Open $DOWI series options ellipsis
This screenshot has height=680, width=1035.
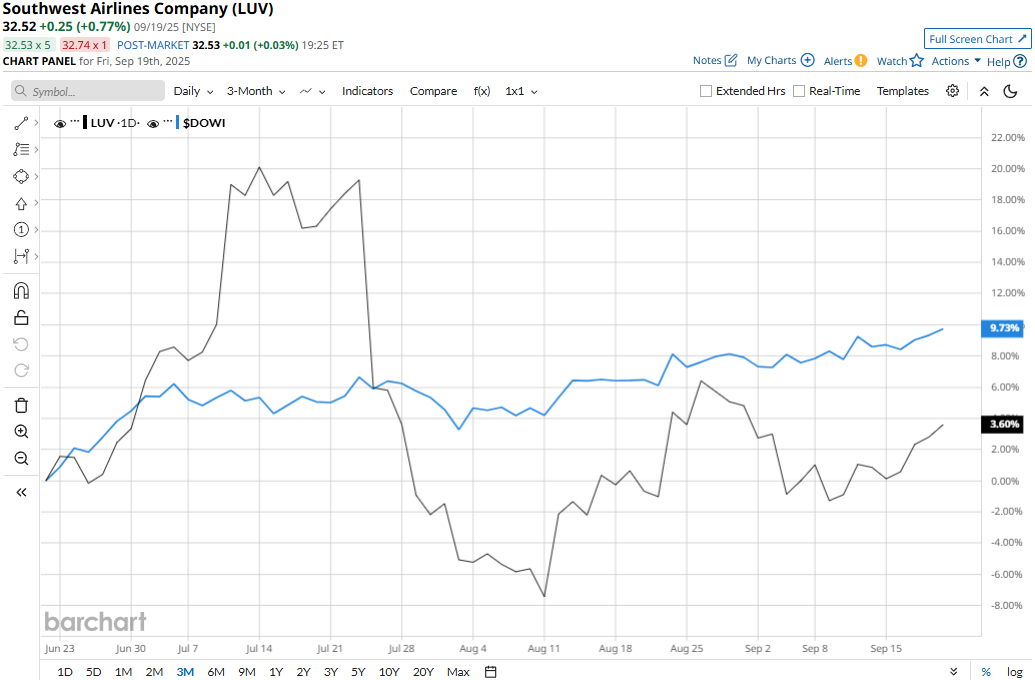coord(168,122)
